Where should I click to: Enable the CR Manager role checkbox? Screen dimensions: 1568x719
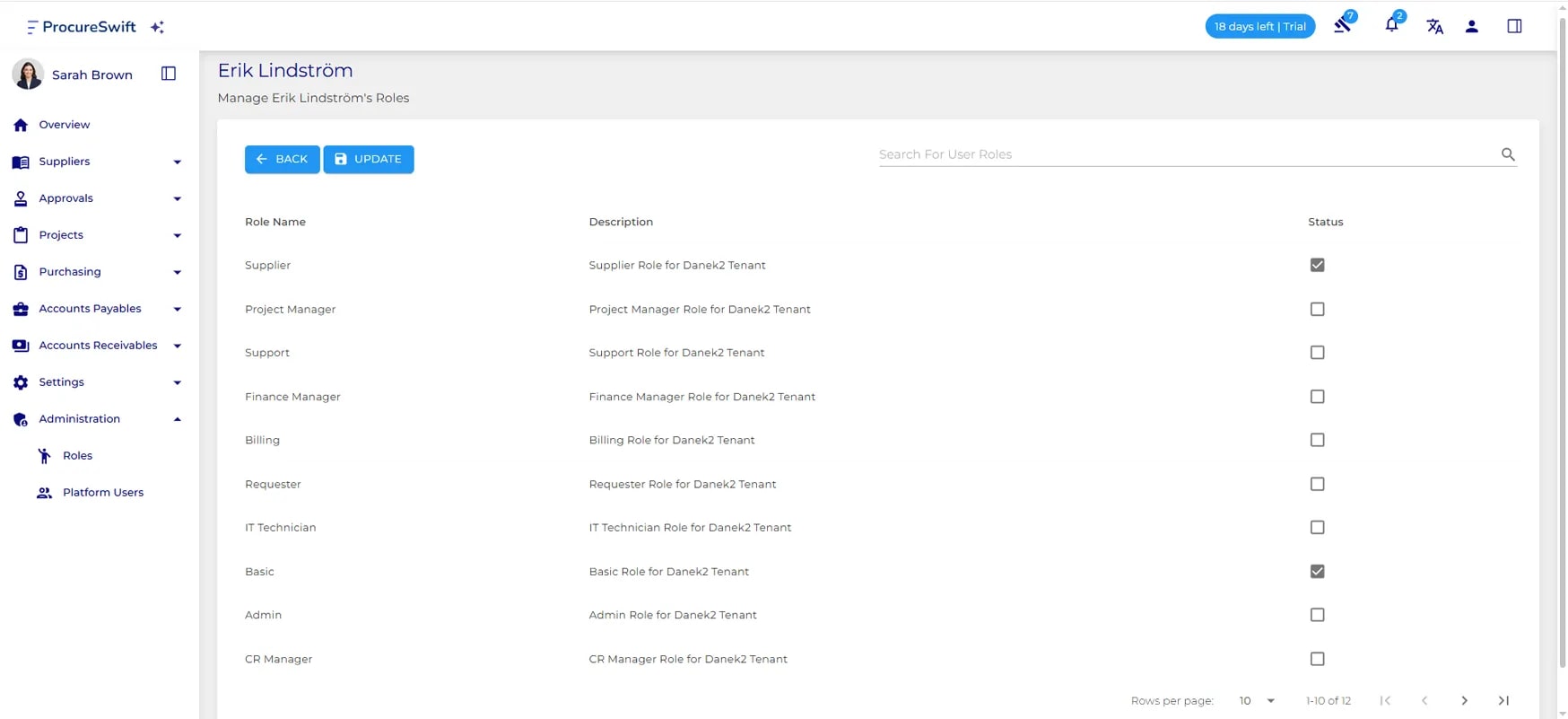coord(1317,659)
